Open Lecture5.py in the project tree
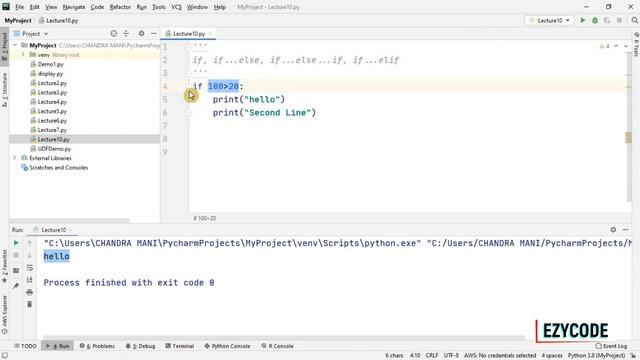Screen dimensions: 640x360 click(x=52, y=111)
